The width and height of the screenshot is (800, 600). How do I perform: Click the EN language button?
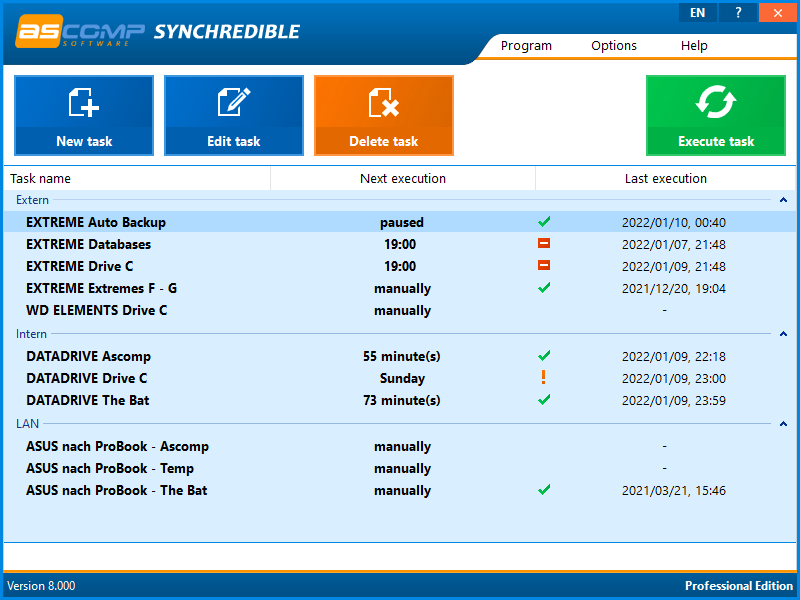(x=697, y=12)
